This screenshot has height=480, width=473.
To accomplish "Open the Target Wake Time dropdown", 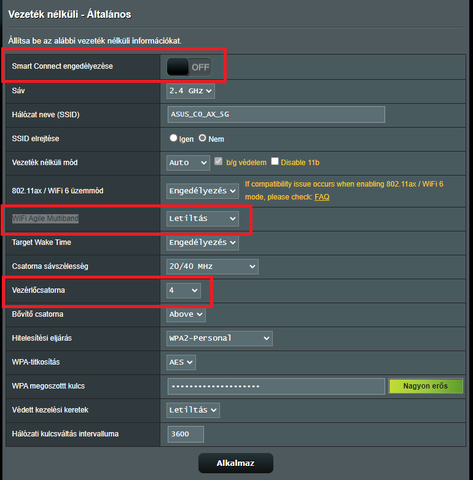I will pos(202,242).
